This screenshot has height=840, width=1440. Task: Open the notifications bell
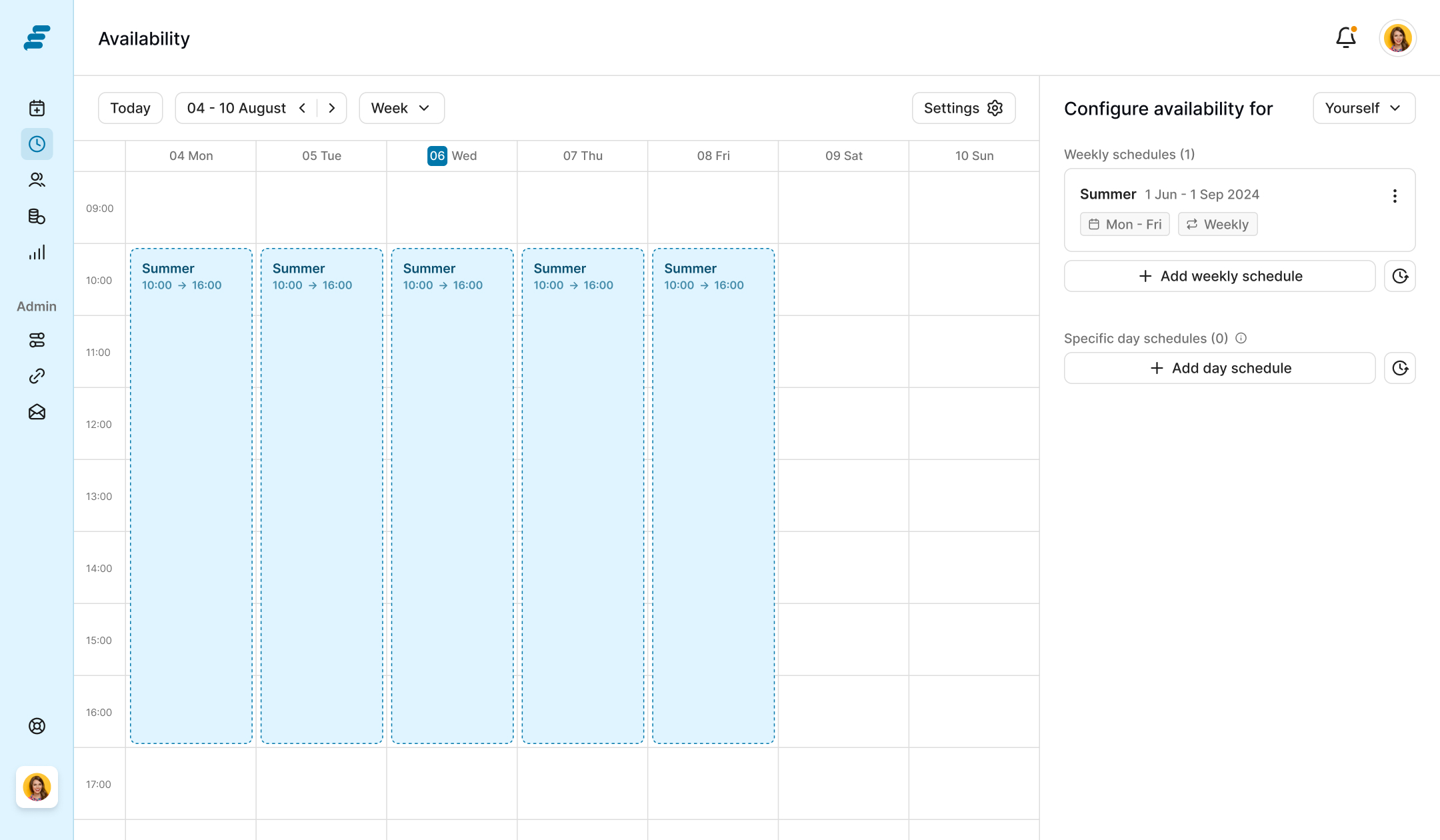pos(1346,37)
